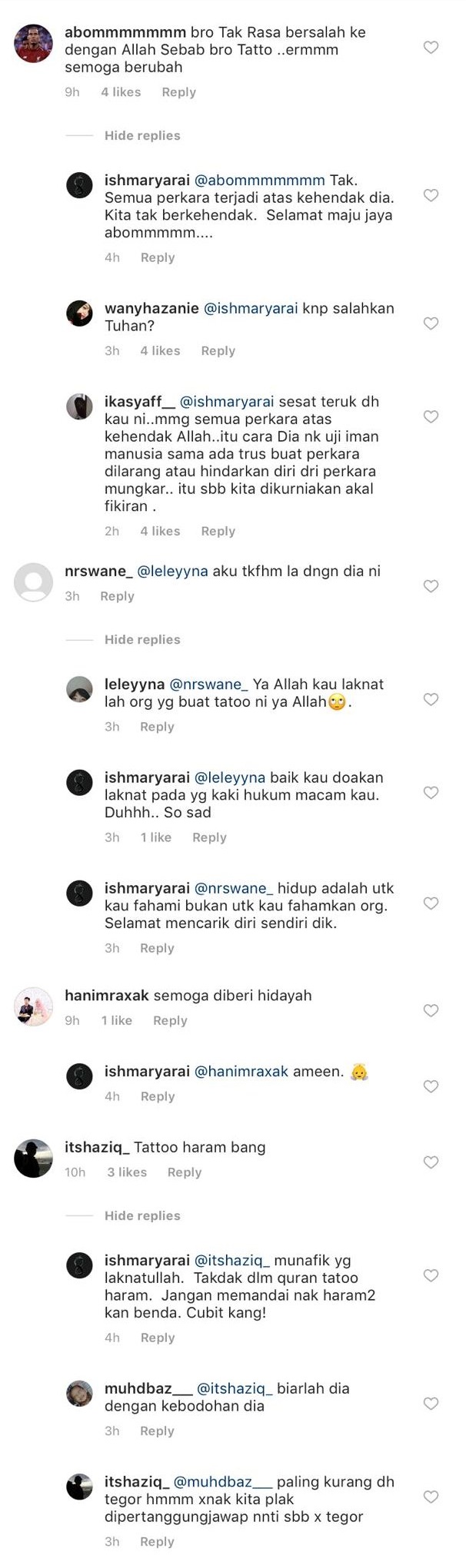Like itshaziq_'s 'Tattoo haram bang' comment
Image resolution: width=466 pixels, height=1568 pixels.
click(x=431, y=1162)
